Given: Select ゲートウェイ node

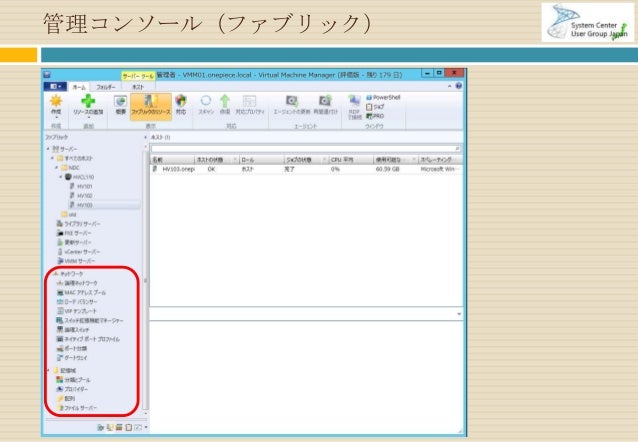Looking at the screenshot, I should click(72, 358).
